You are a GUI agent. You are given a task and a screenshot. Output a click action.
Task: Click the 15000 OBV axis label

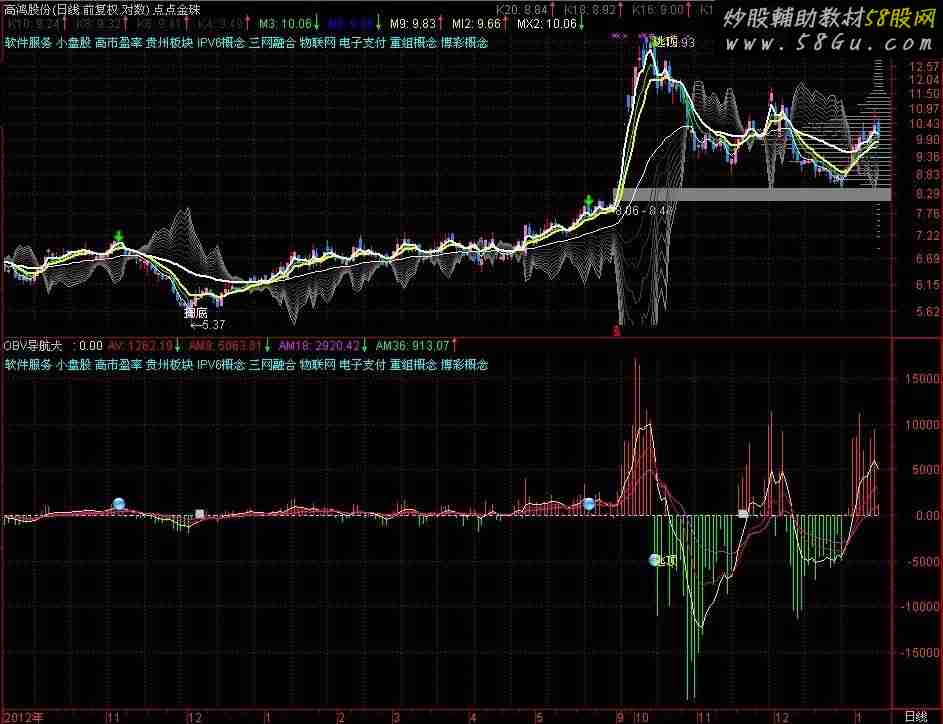(922, 379)
